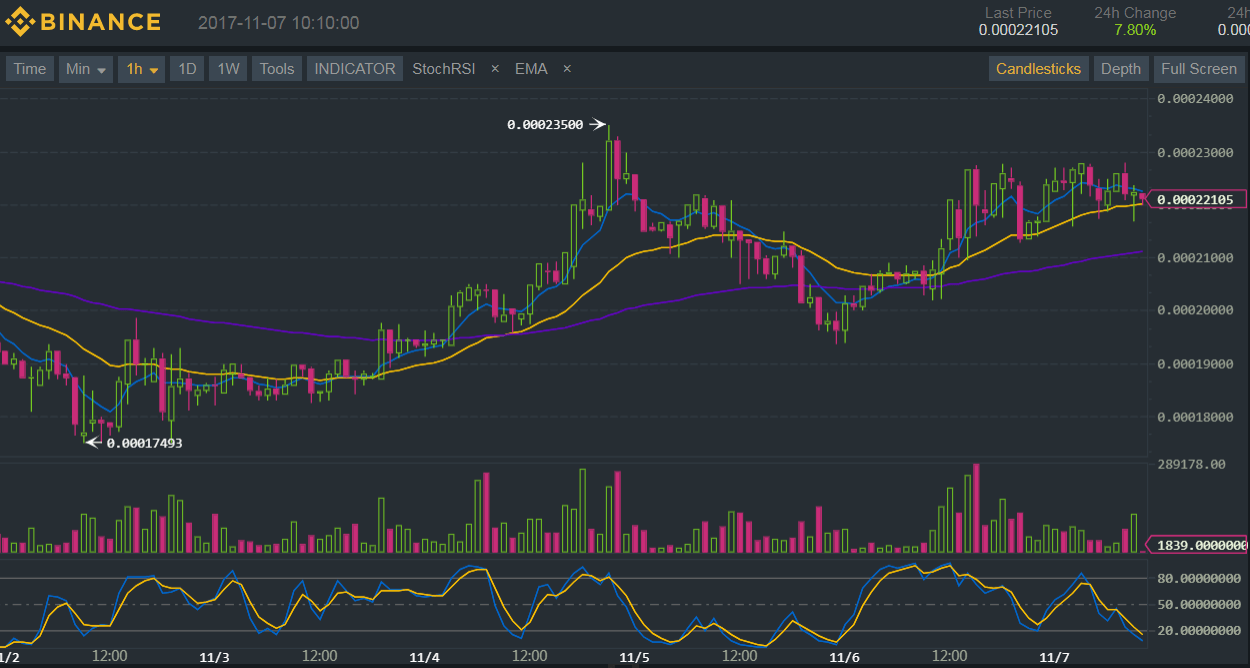Viewport: 1250px width, 668px height.
Task: Select the Time chart view
Action: click(x=29, y=69)
